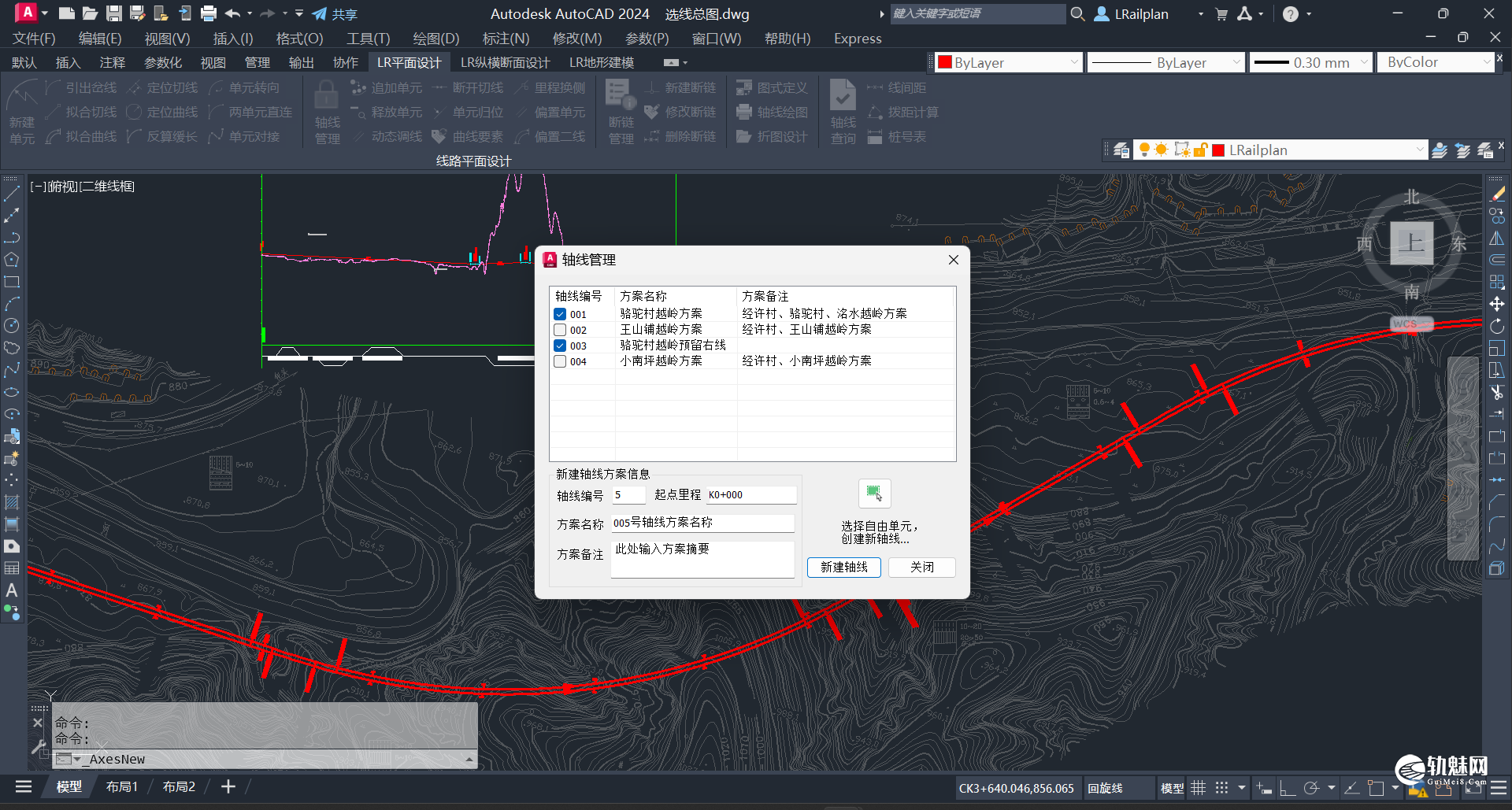Viewport: 1512px width, 810px height.
Task: Open the Layer Properties manager icon
Action: [x=1121, y=150]
